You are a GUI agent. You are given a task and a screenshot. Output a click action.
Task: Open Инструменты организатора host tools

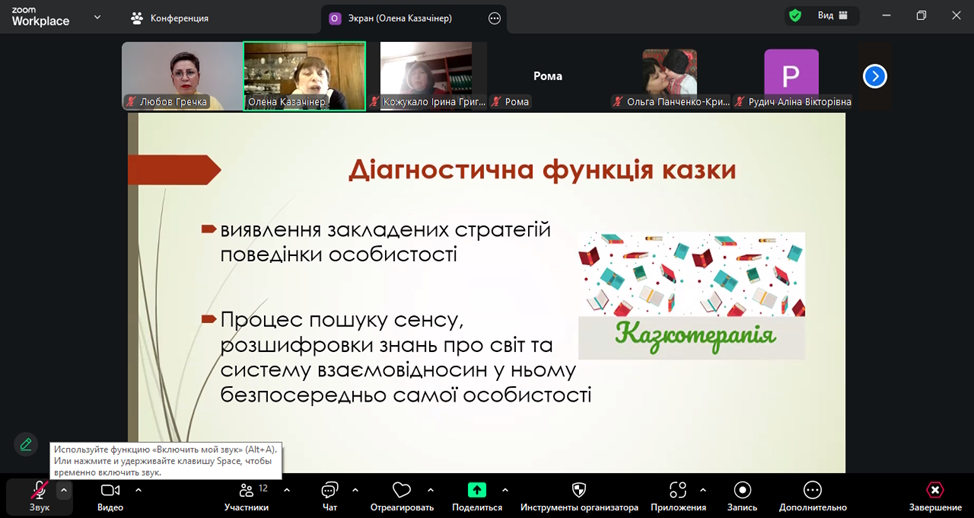(579, 491)
